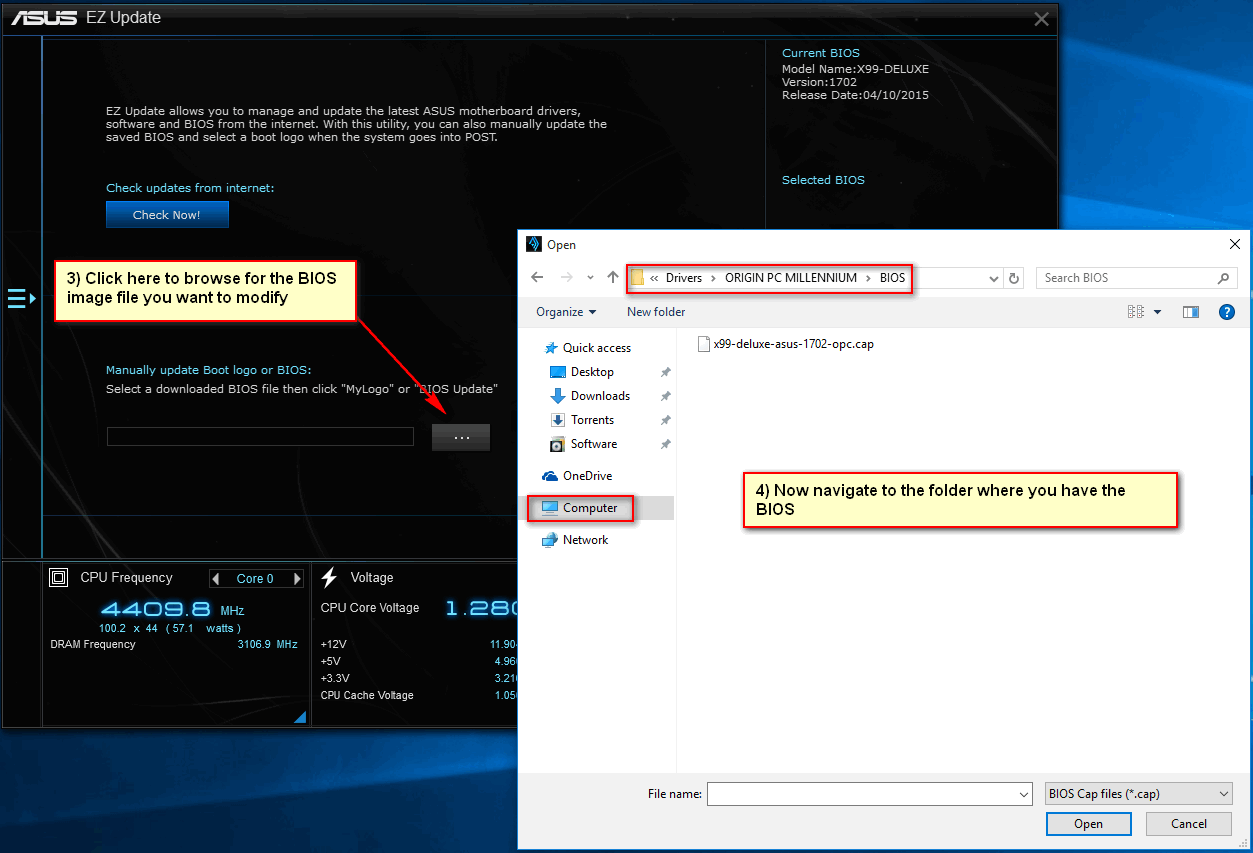Select the BIOS breadcrumb in address bar
1253x853 pixels.
tap(892, 278)
